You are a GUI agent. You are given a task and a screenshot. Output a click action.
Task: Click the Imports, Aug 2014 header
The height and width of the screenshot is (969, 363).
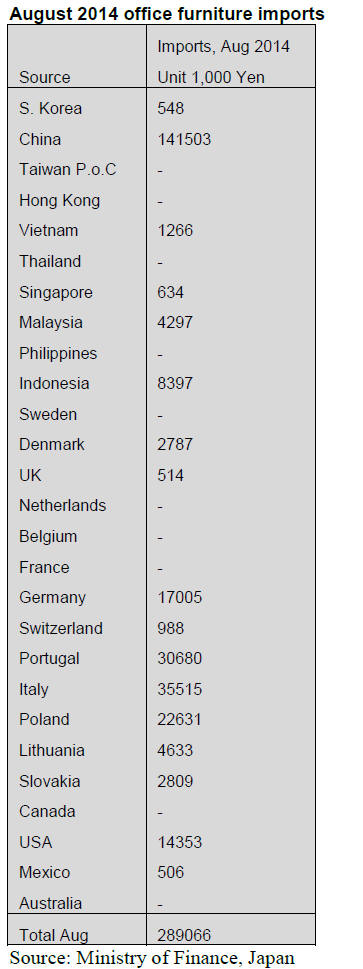(223, 46)
